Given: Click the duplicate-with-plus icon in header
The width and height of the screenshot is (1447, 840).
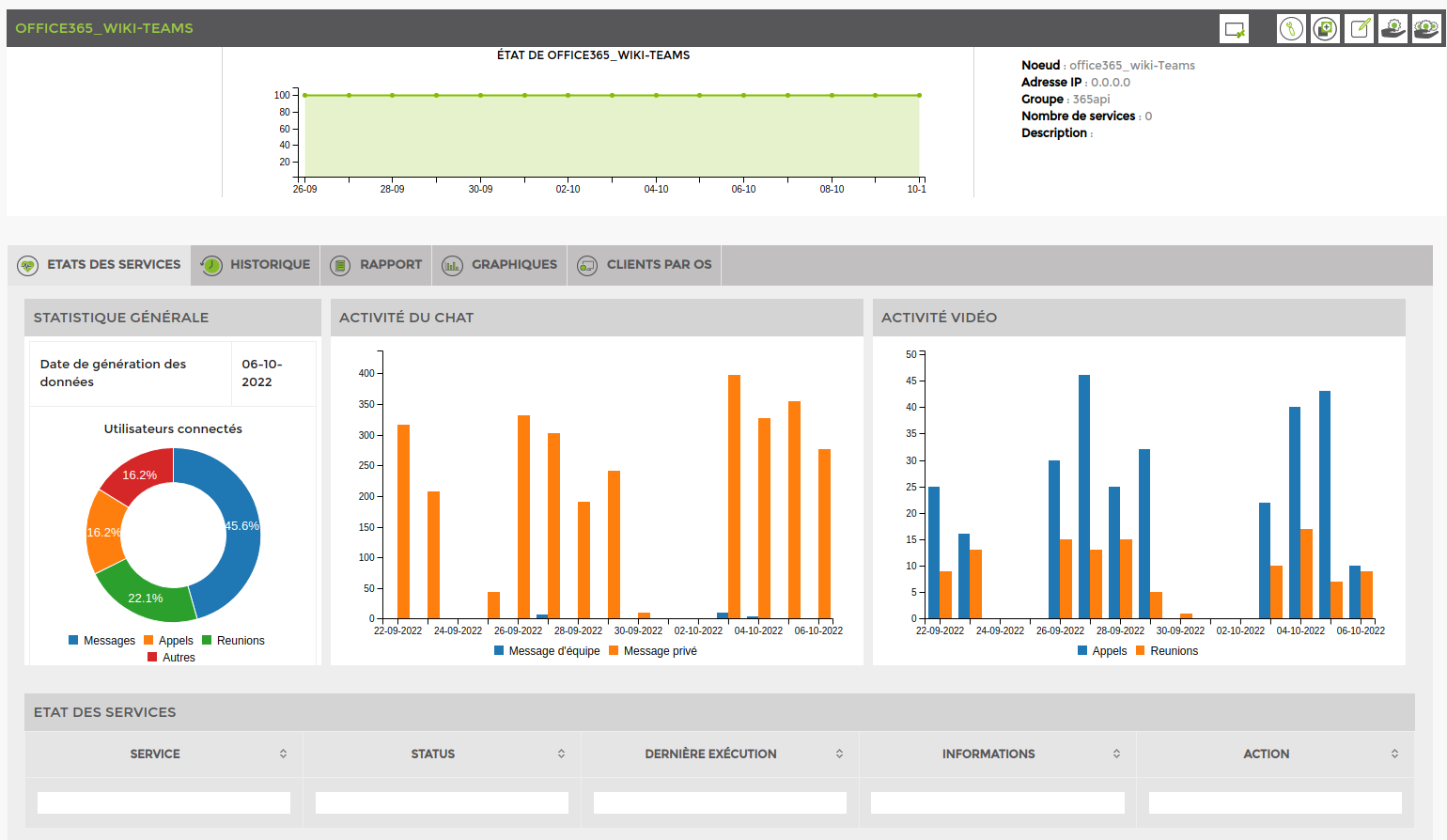Looking at the screenshot, I should [x=1326, y=29].
